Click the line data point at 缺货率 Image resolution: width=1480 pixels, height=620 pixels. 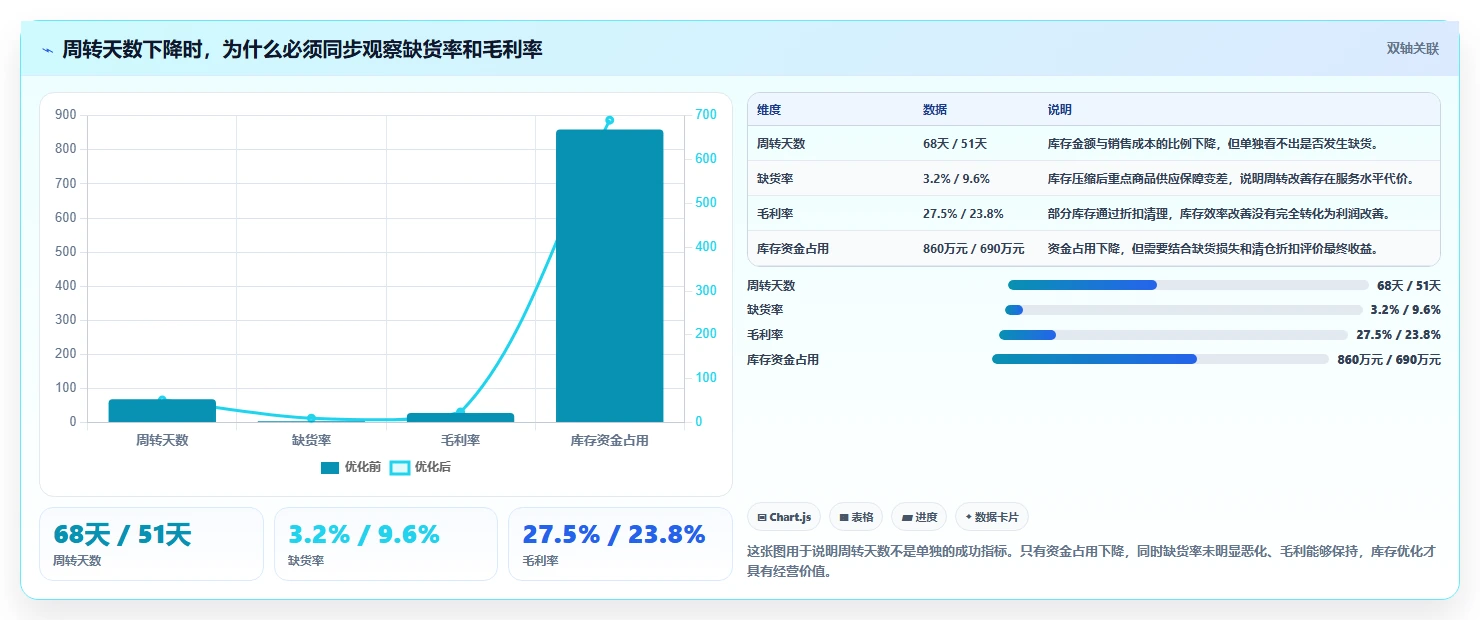tap(311, 418)
